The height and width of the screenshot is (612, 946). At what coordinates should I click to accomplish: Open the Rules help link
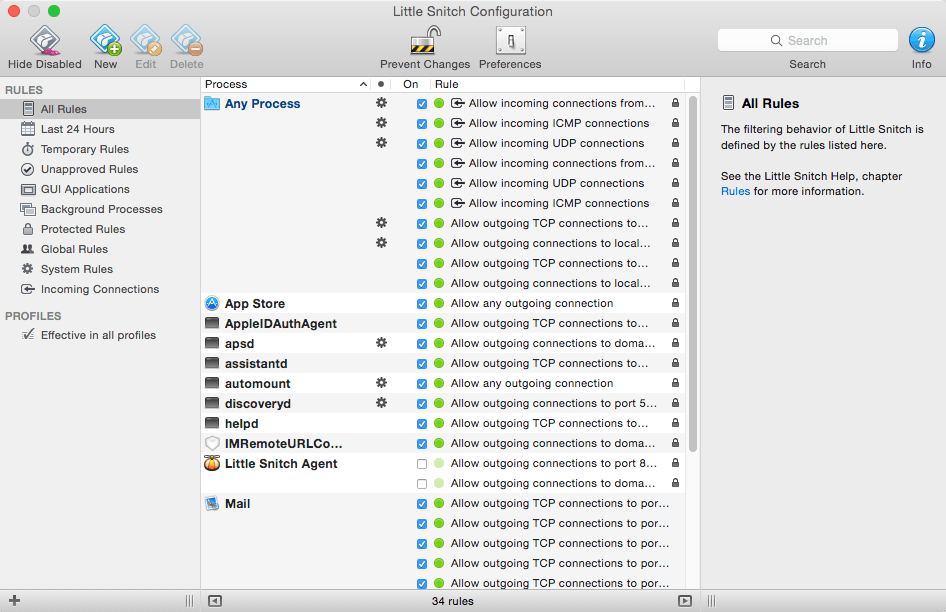[x=735, y=191]
